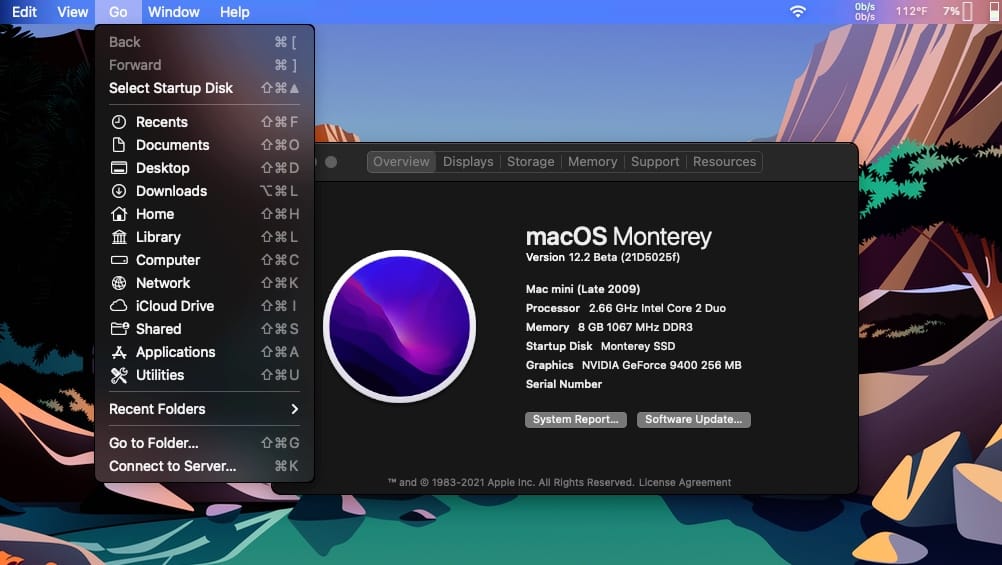The image size is (1002, 565).
Task: Click the battery icon in menu bar
Action: 967,12
